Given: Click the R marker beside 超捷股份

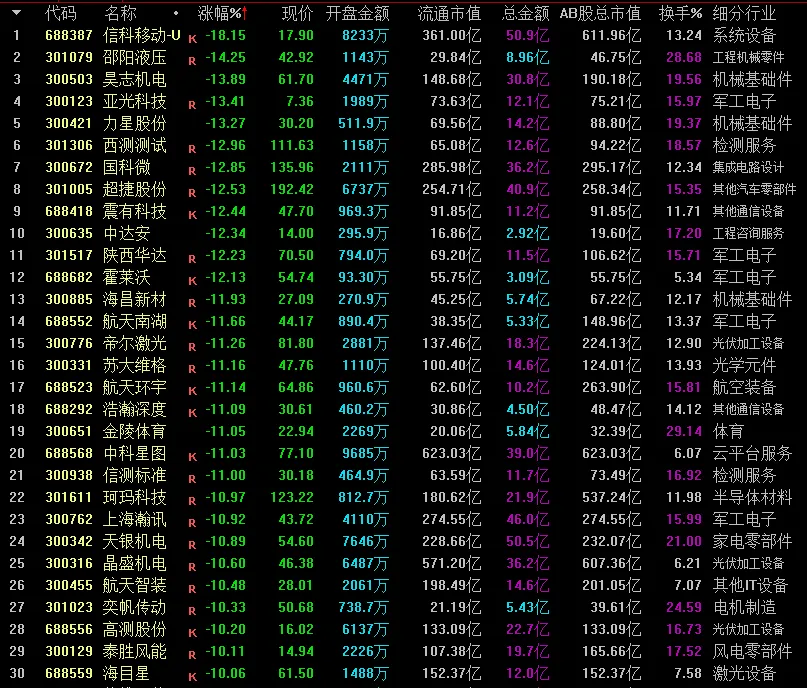Looking at the screenshot, I should [192, 193].
